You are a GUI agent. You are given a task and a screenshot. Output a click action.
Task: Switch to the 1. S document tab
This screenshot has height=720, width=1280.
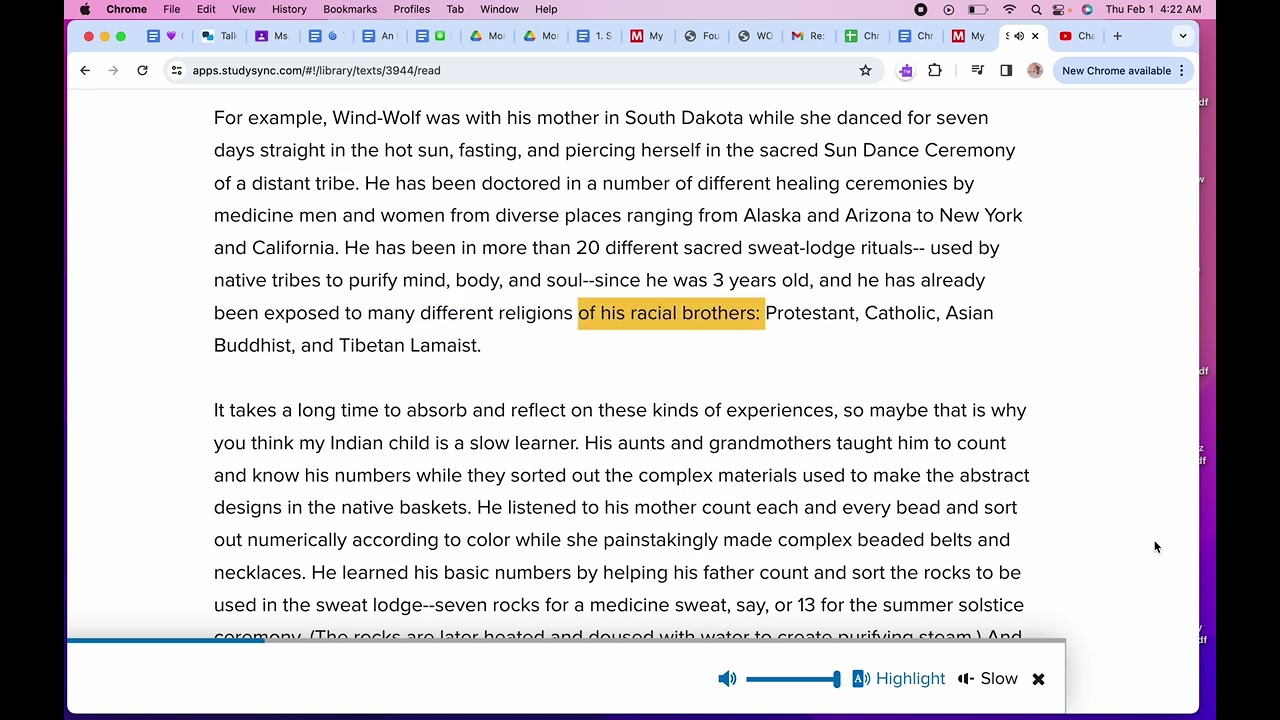pos(593,36)
